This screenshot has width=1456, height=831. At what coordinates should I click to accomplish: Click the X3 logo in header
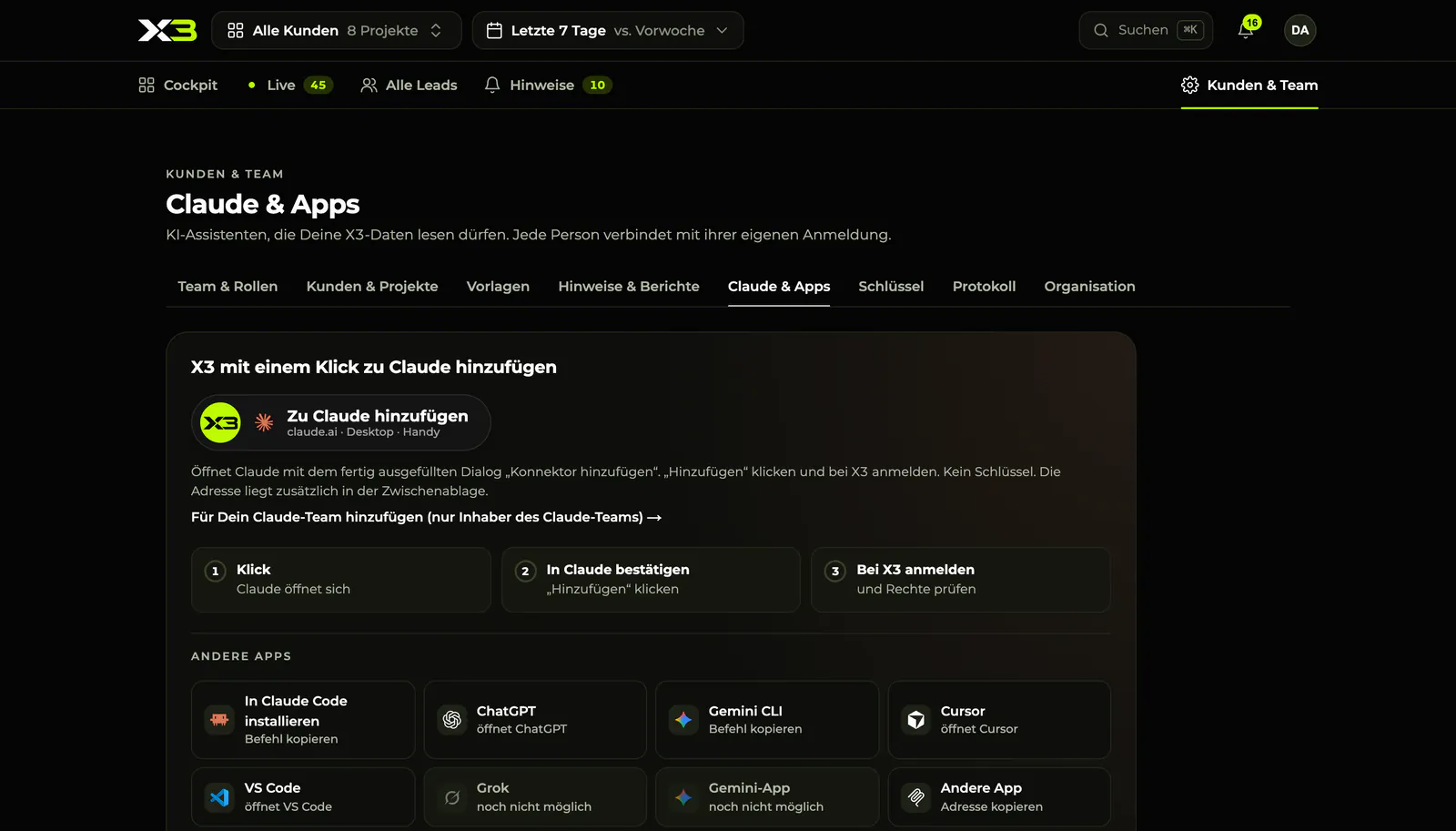pyautogui.click(x=167, y=31)
